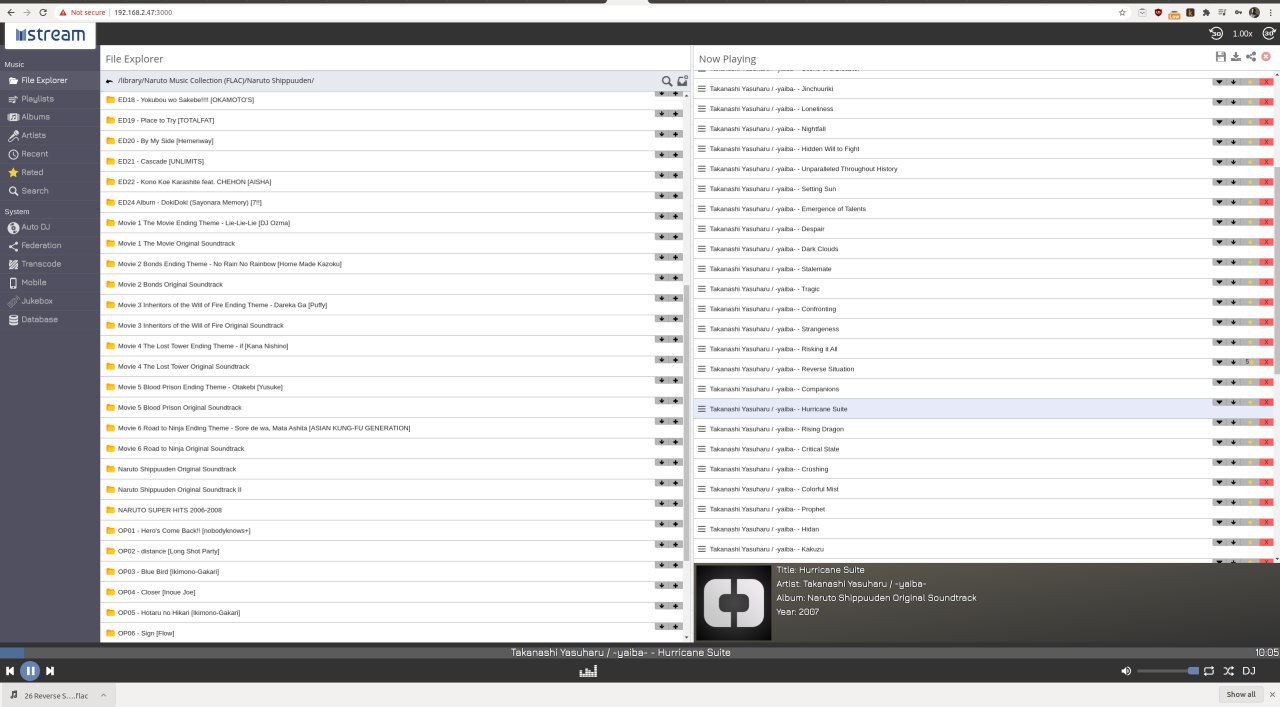Add OP04 - Closer folder to queue
This screenshot has height=707, width=1280.
point(675,586)
